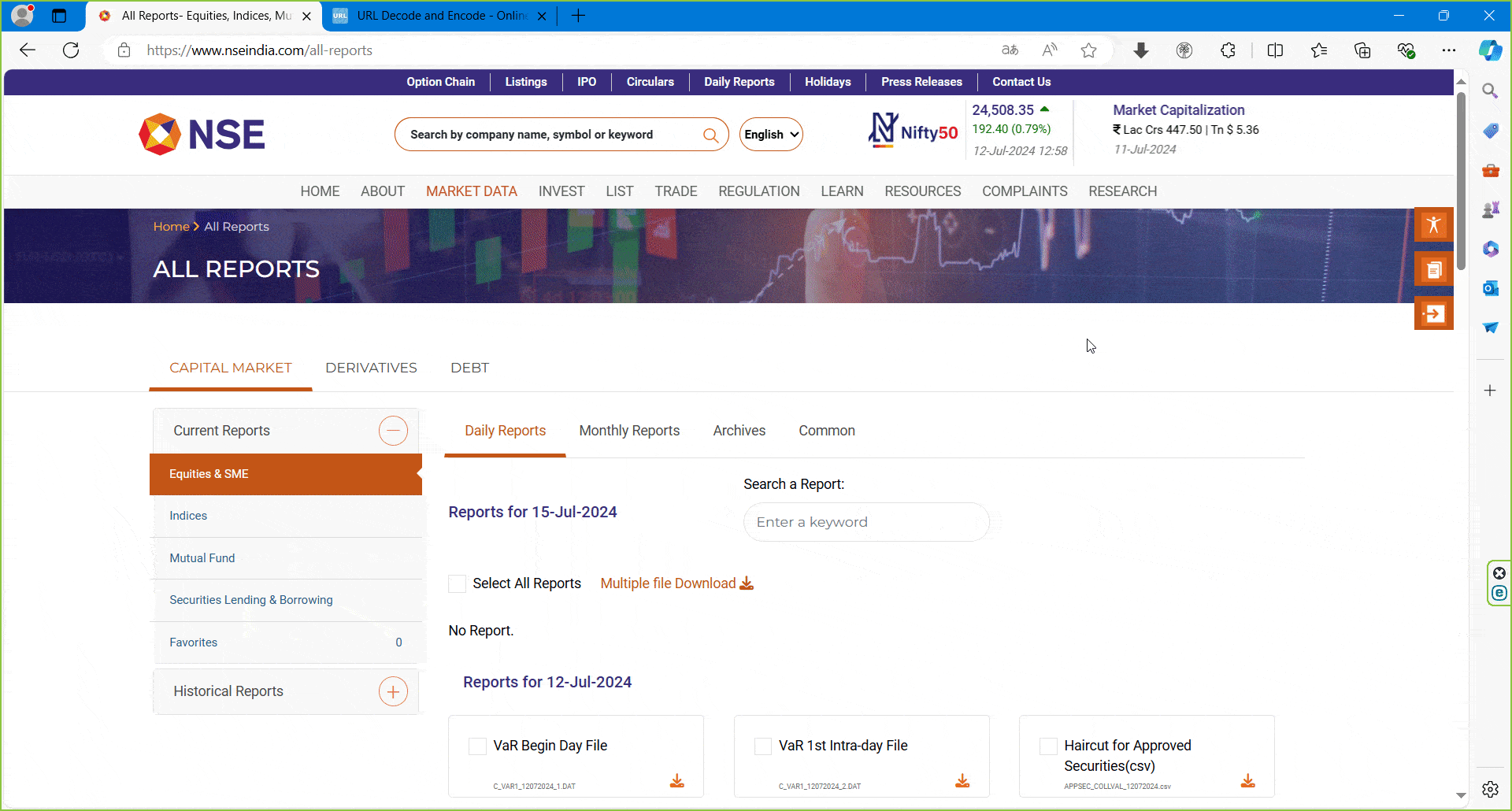Viewport: 1512px width, 811px height.
Task: Download Haircut for Approved Securities csv
Action: click(1248, 781)
